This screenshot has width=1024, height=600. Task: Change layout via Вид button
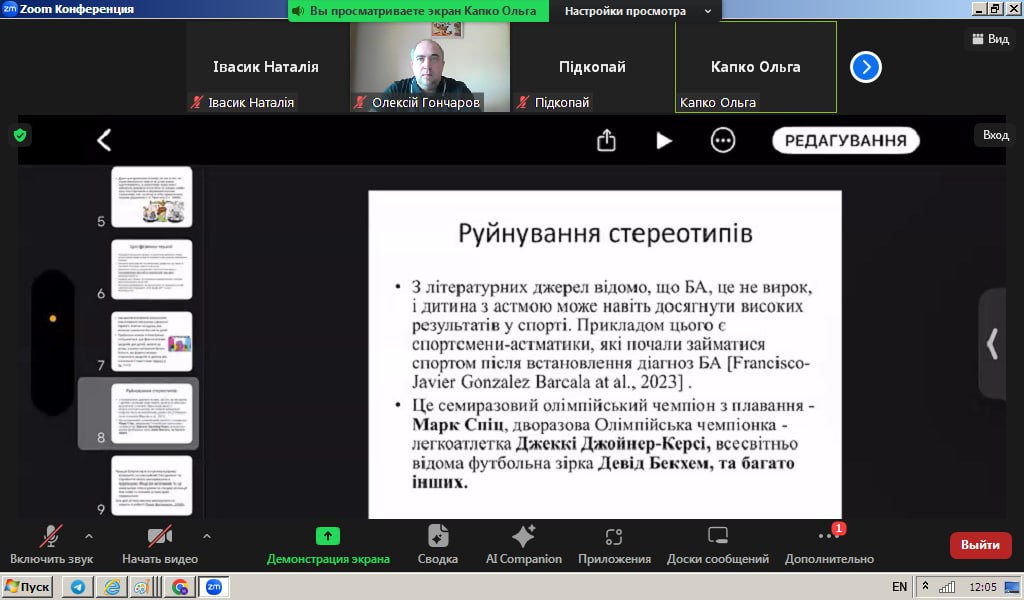pyautogui.click(x=991, y=39)
